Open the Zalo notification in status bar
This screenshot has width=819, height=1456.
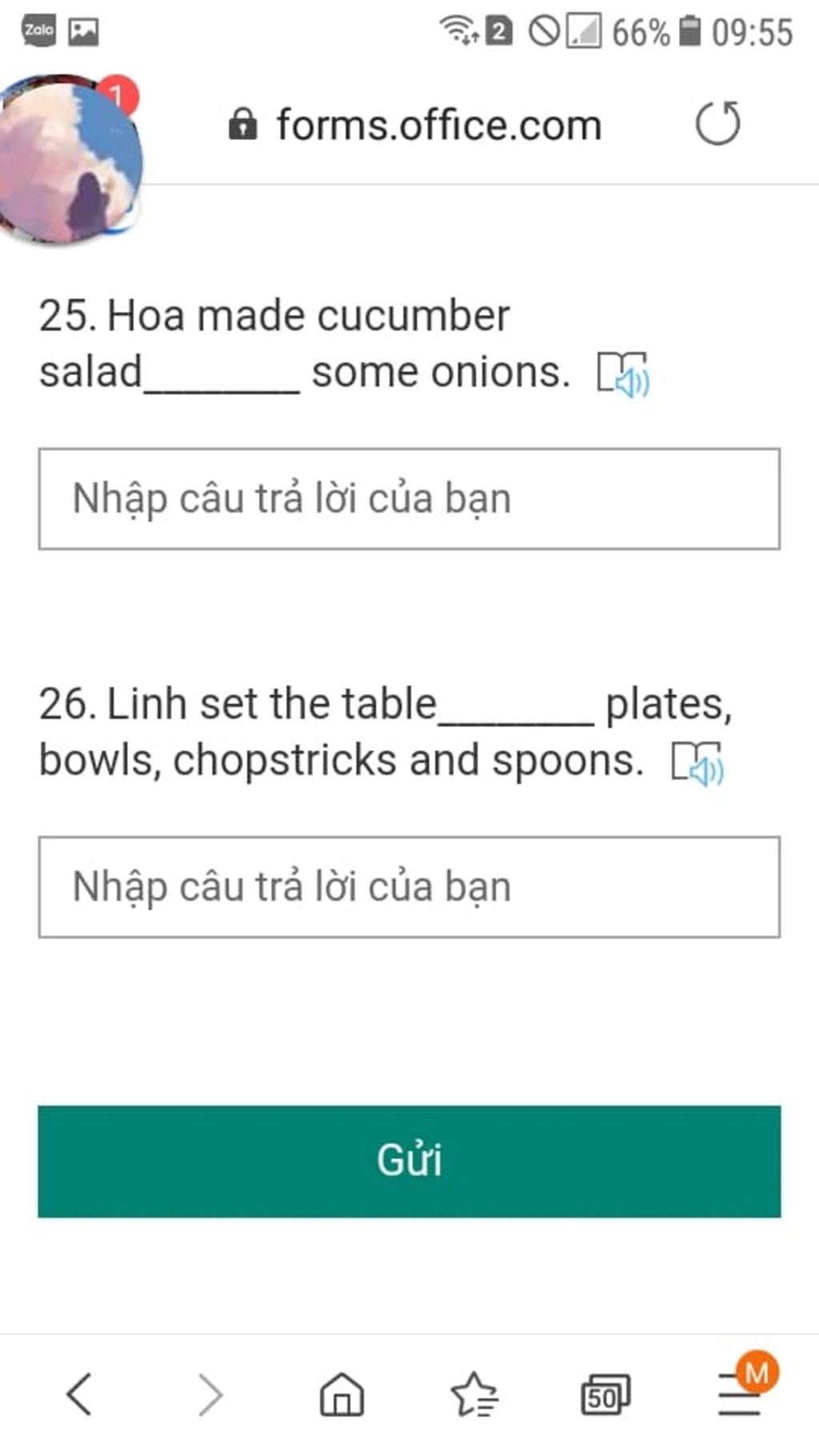pyautogui.click(x=38, y=31)
